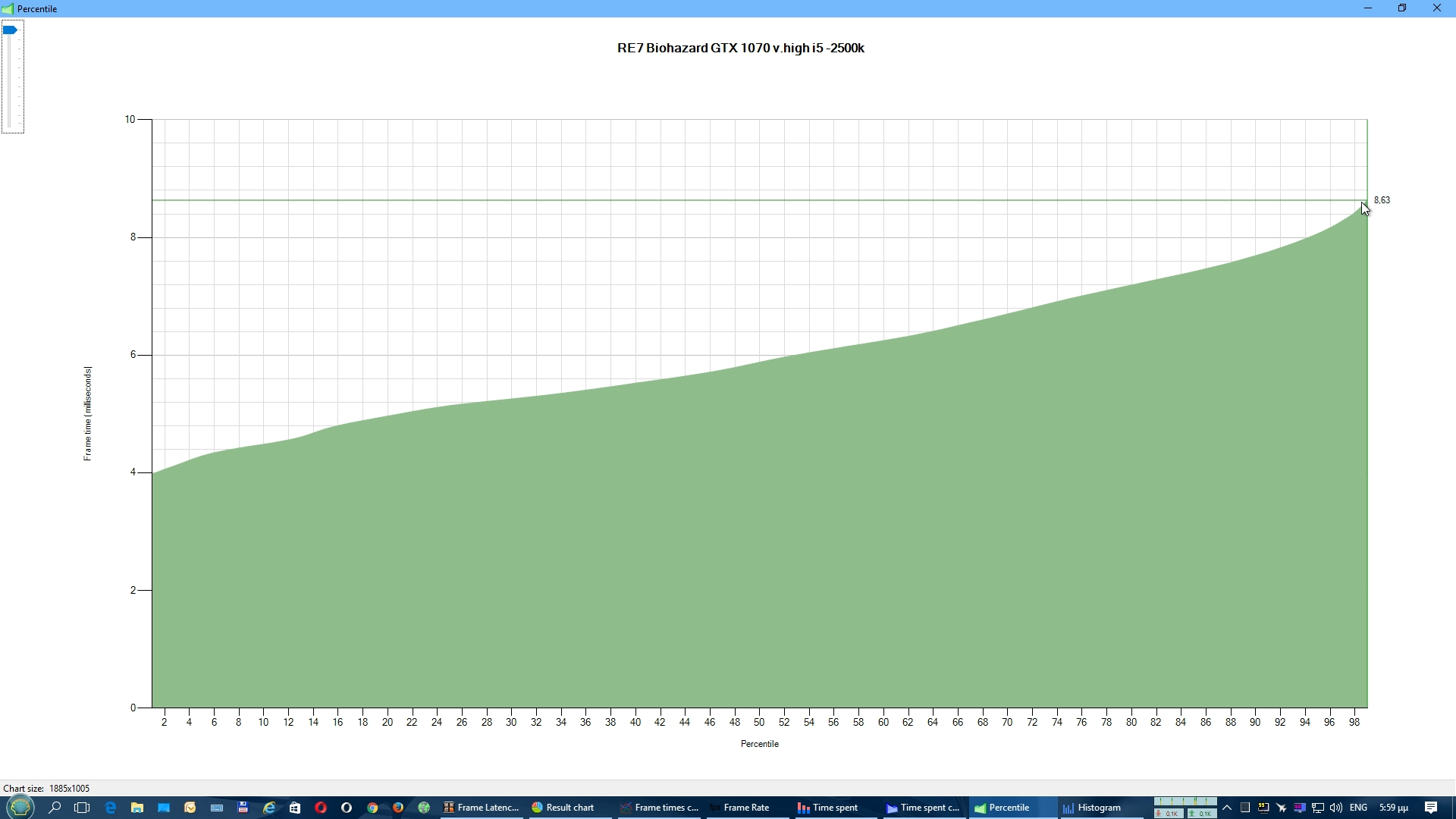Click the 8,63 value label
1456x819 pixels.
[1382, 200]
